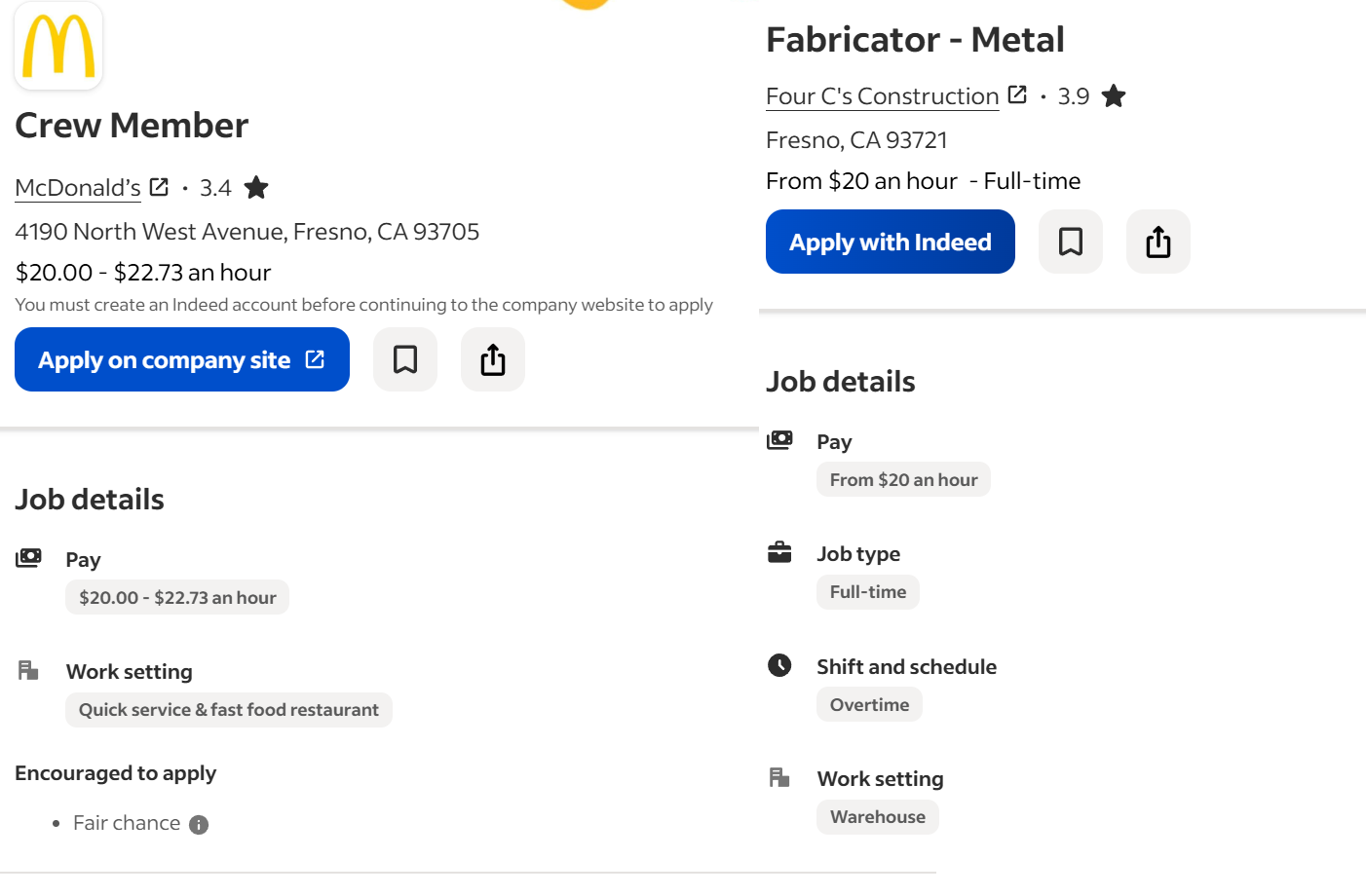Viewport: 1366px width, 896px height.
Task: Click Four C's Construction 3.9 rating number
Action: 1074,96
